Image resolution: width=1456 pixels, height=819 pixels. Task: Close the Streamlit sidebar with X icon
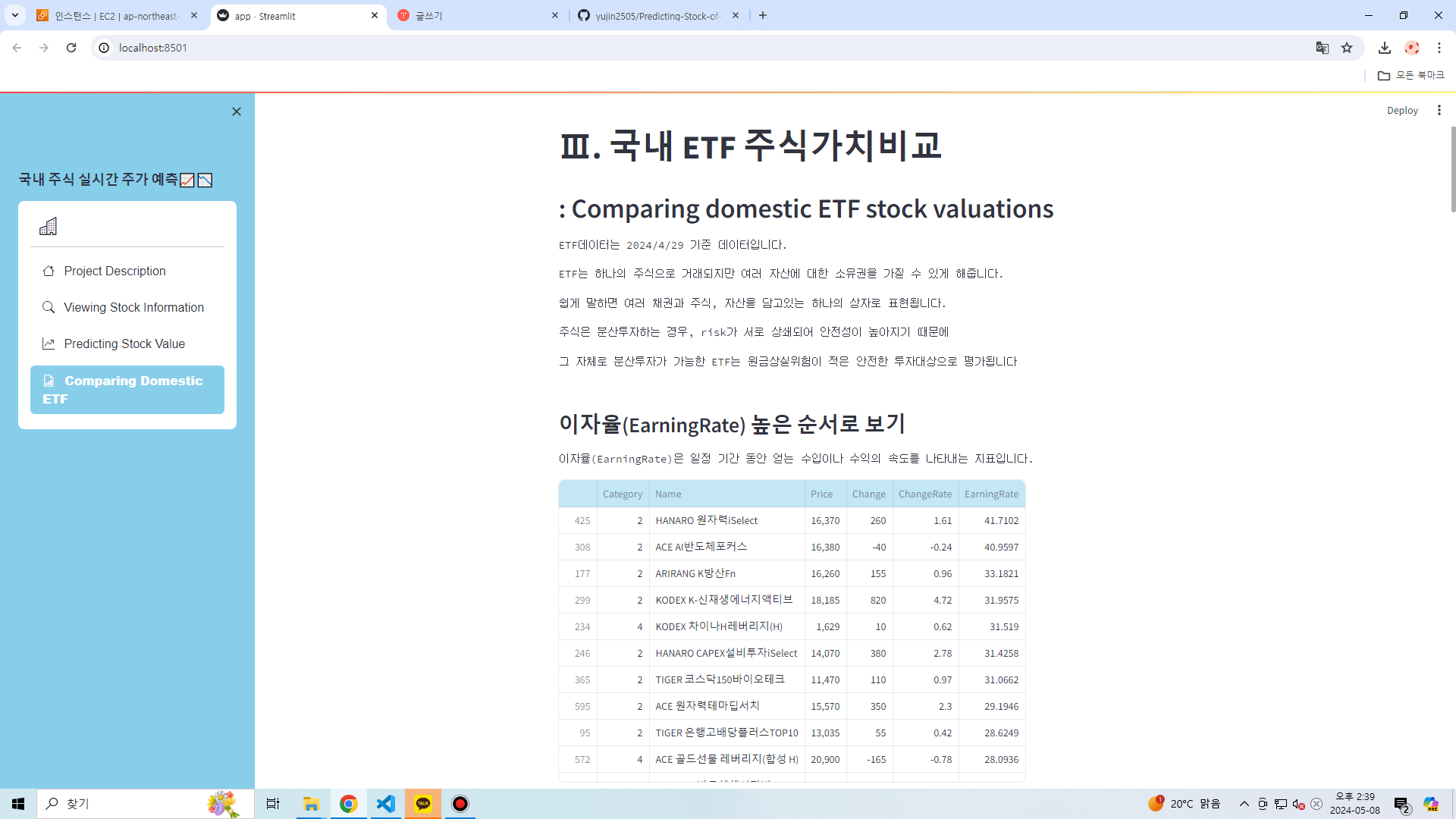(237, 111)
